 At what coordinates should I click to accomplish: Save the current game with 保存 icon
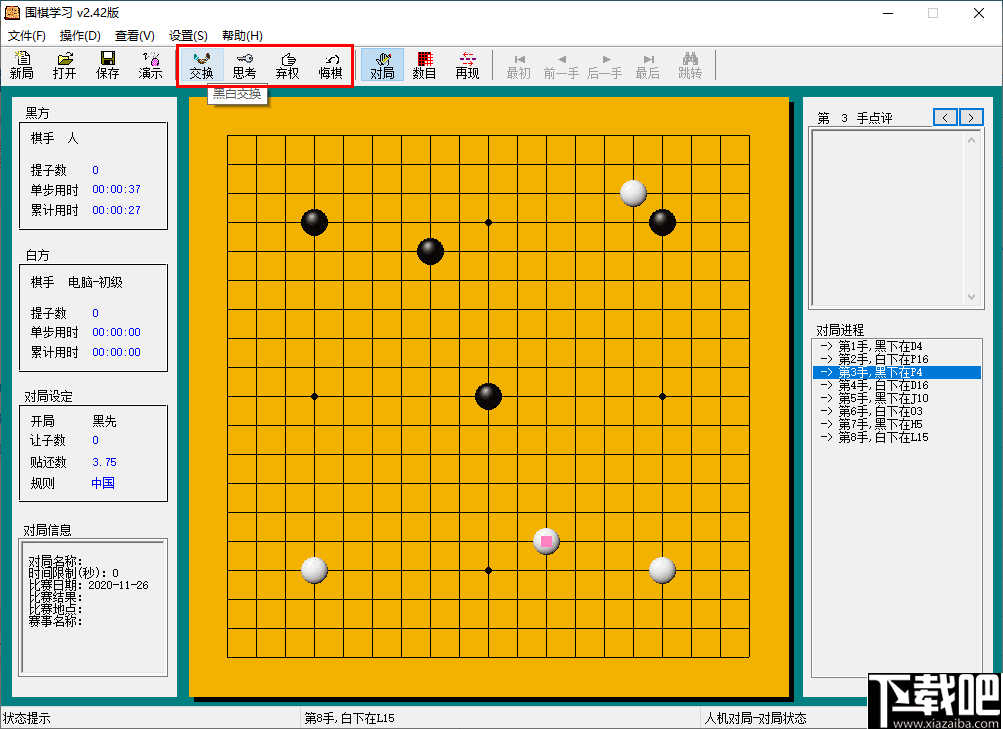click(107, 65)
